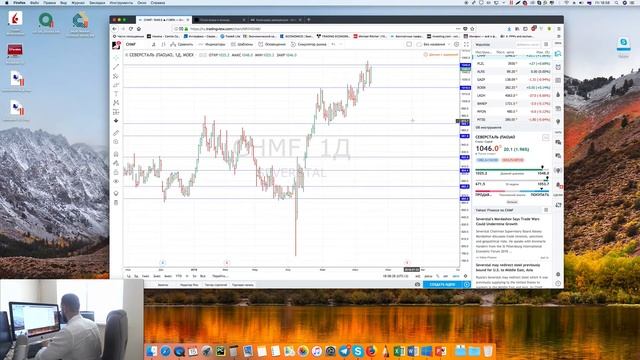The image size is (640, 360).
Task: Toggle the расш extended hours option
Action: [x=418, y=276]
